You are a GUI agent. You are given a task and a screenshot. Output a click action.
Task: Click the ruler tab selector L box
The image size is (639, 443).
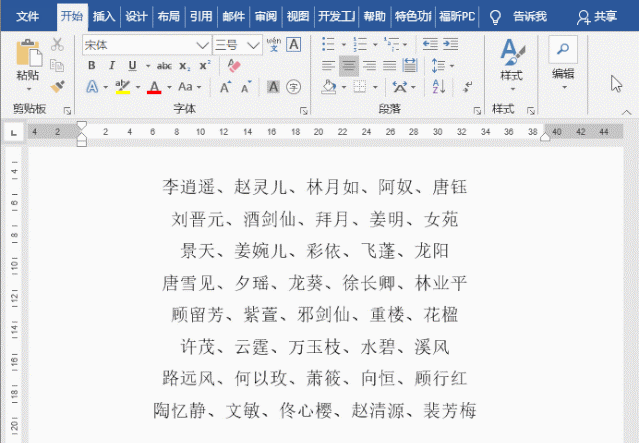point(14,132)
